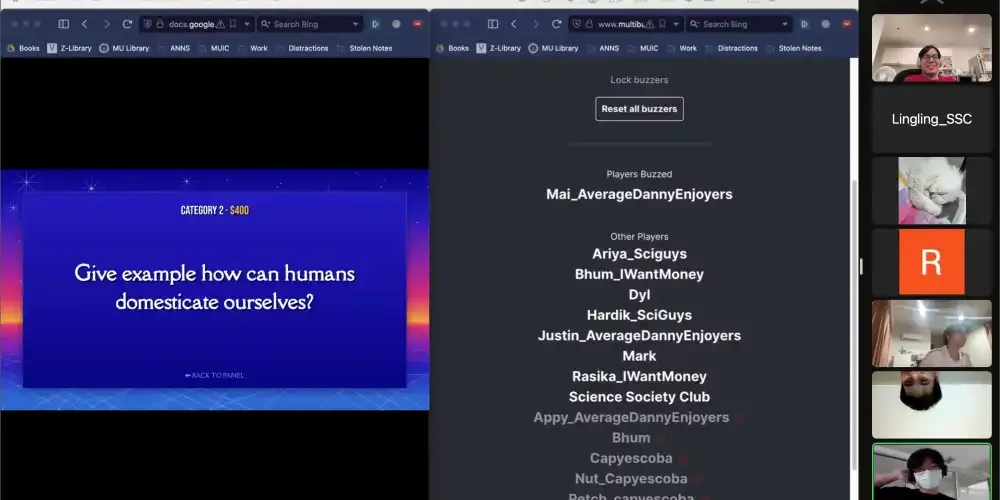Reload the docs.google page in left window
Image resolution: width=1000 pixels, height=500 pixels.
(x=127, y=24)
